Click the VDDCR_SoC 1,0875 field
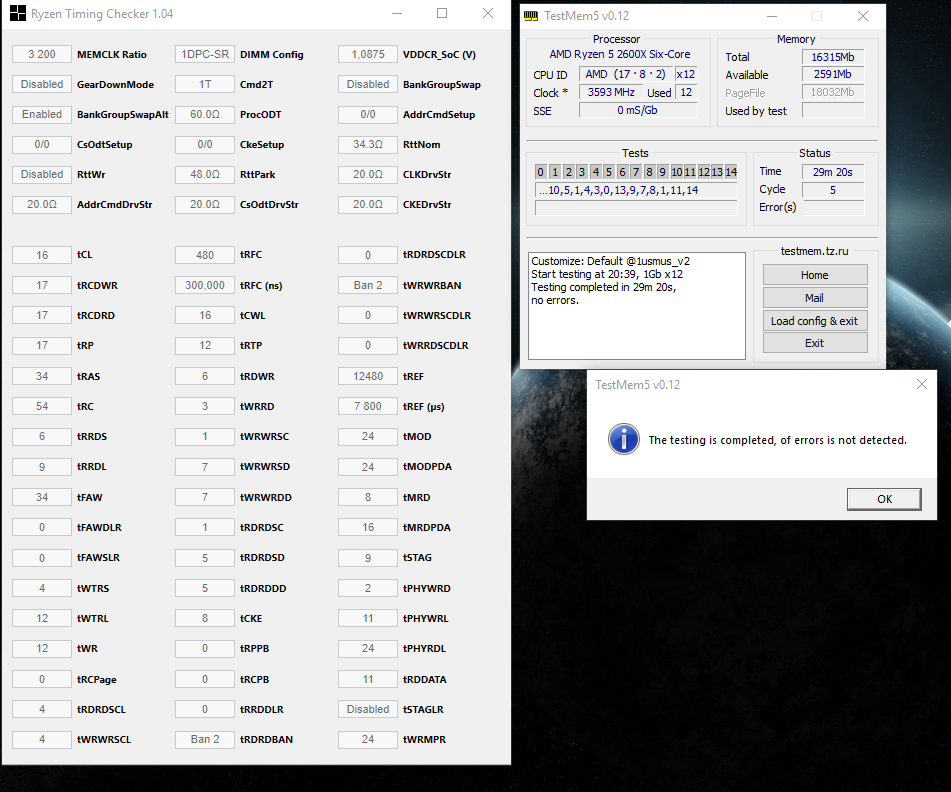 pyautogui.click(x=368, y=54)
